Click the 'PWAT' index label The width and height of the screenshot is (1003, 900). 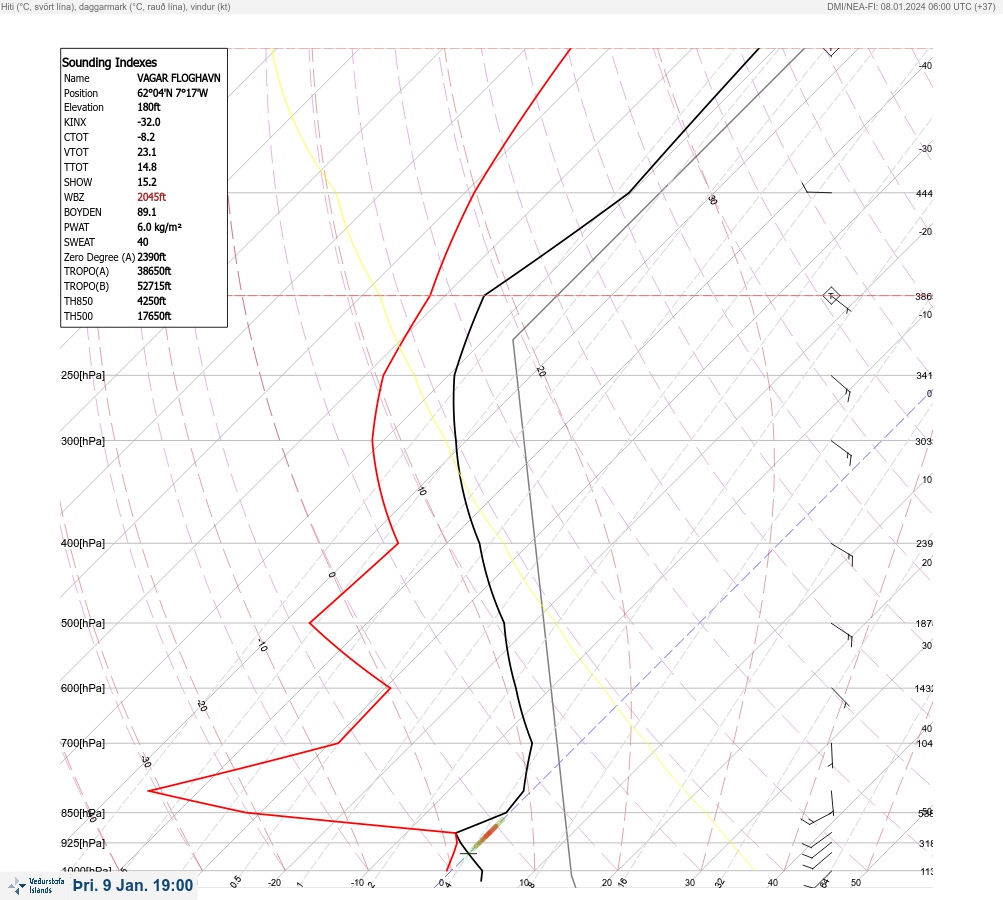coord(77,227)
